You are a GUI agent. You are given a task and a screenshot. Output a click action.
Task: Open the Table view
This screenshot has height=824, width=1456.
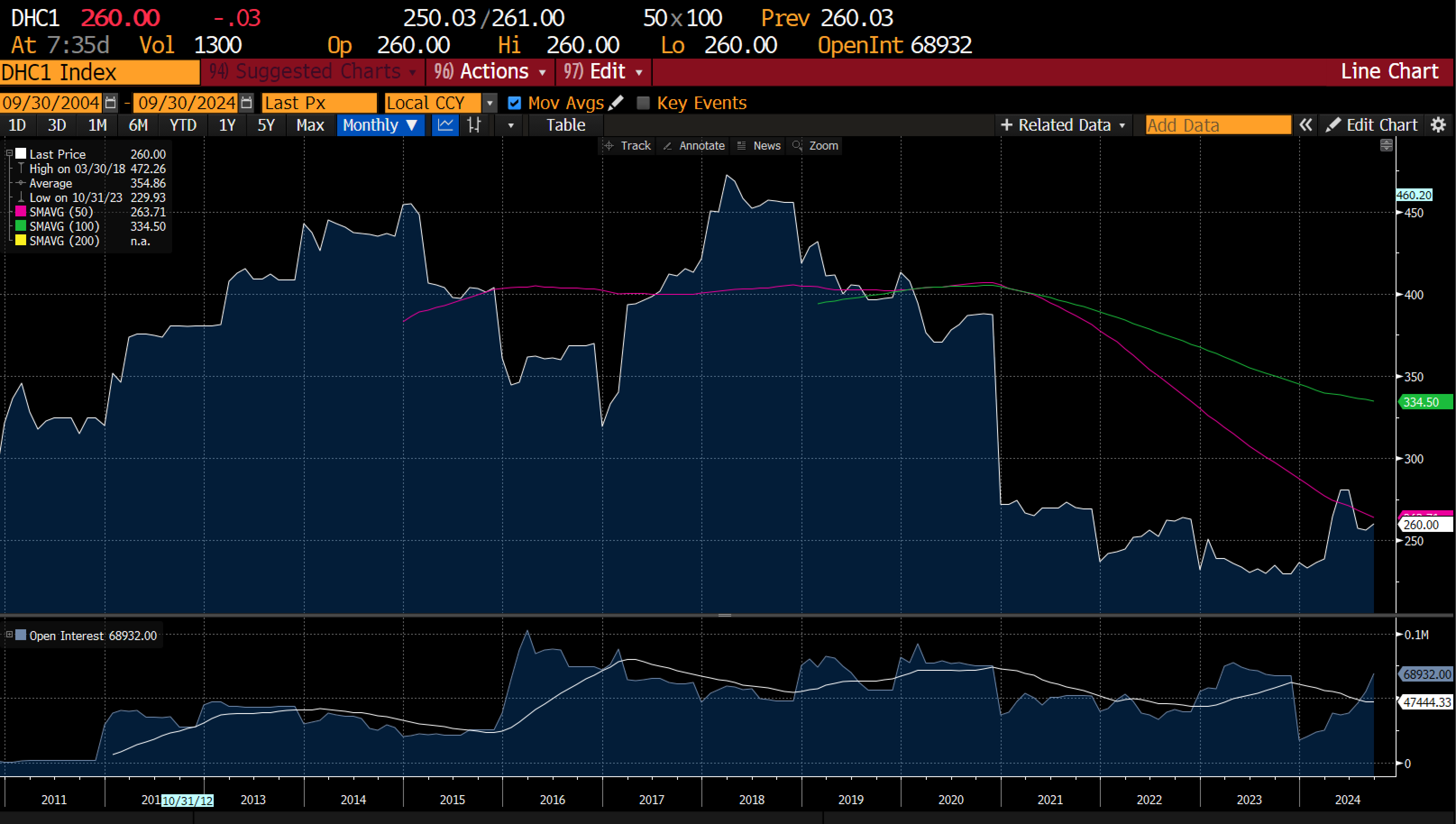click(564, 125)
